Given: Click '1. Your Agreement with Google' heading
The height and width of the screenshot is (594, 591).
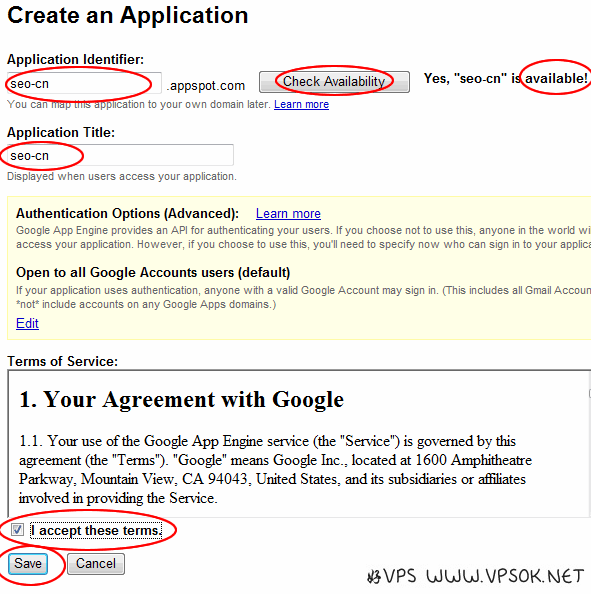Looking at the screenshot, I should pos(181,399).
